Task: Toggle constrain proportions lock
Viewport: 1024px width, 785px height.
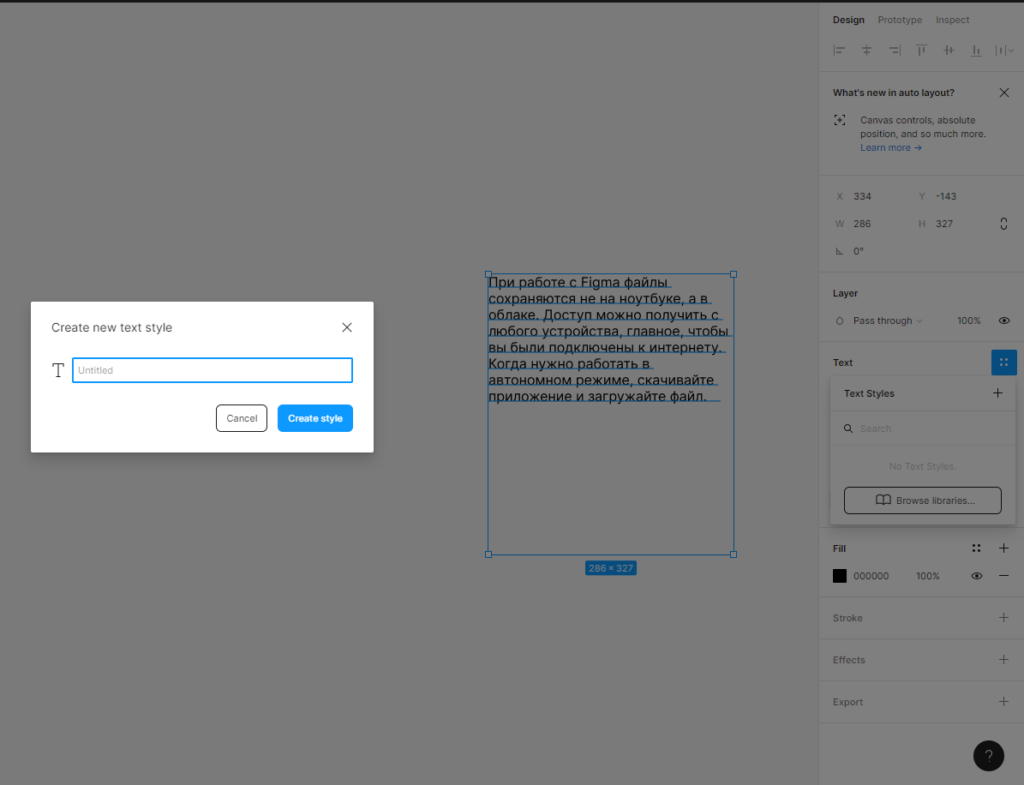Action: (1003, 224)
